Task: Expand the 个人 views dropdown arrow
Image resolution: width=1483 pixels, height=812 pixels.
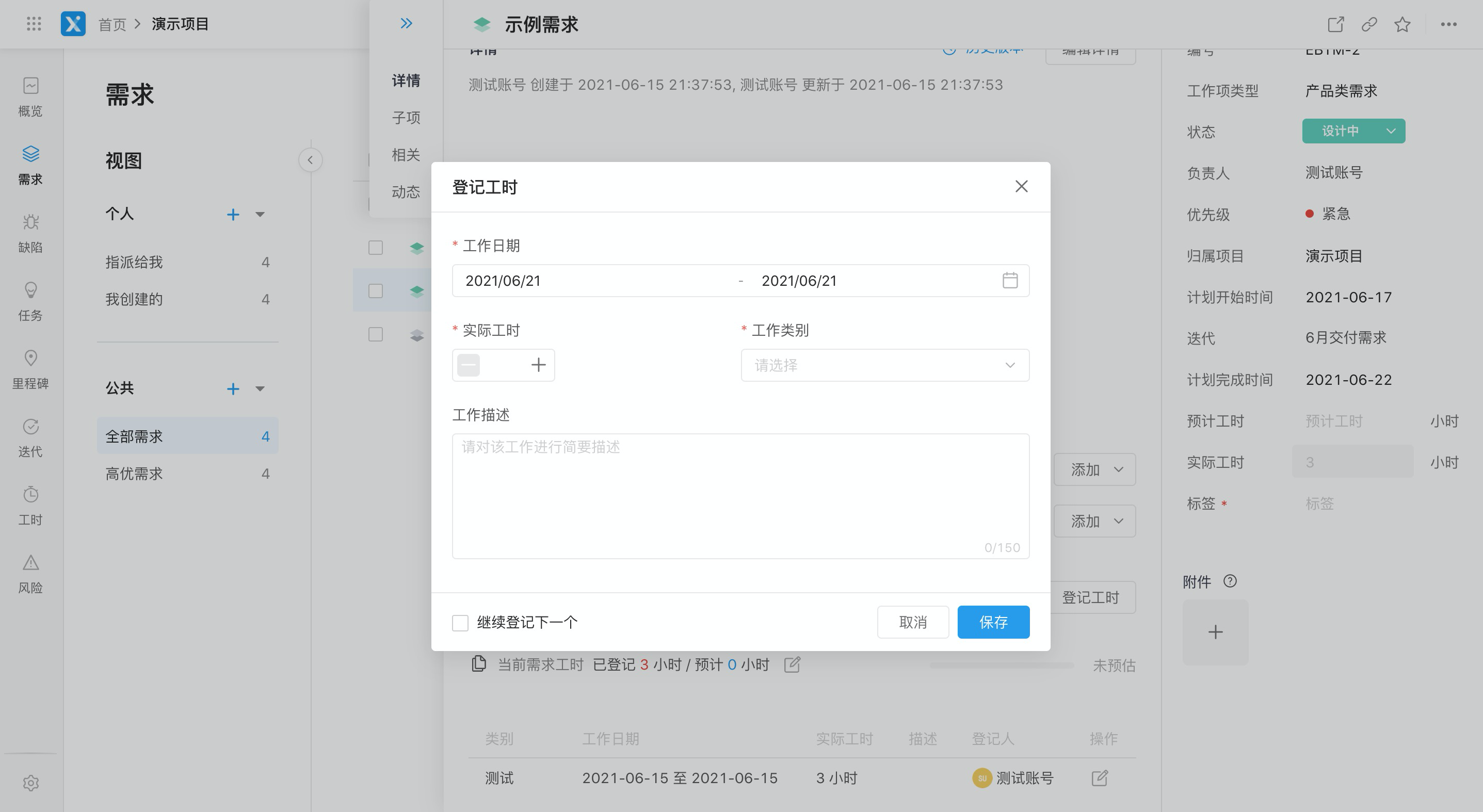Action: point(260,214)
